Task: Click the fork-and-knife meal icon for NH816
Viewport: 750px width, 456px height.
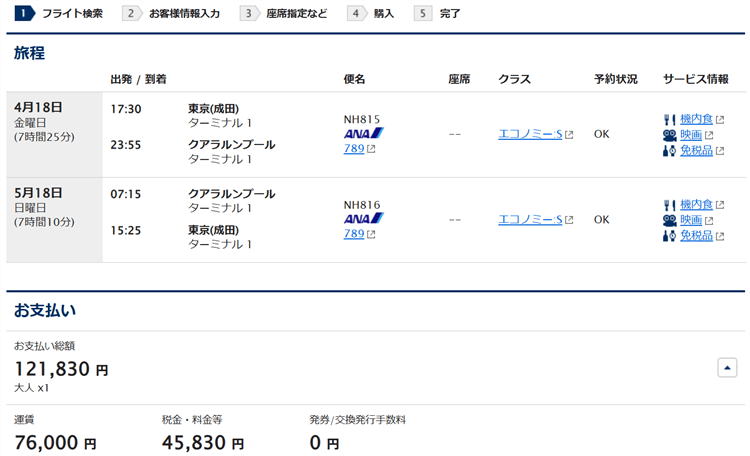Action: 670,205
